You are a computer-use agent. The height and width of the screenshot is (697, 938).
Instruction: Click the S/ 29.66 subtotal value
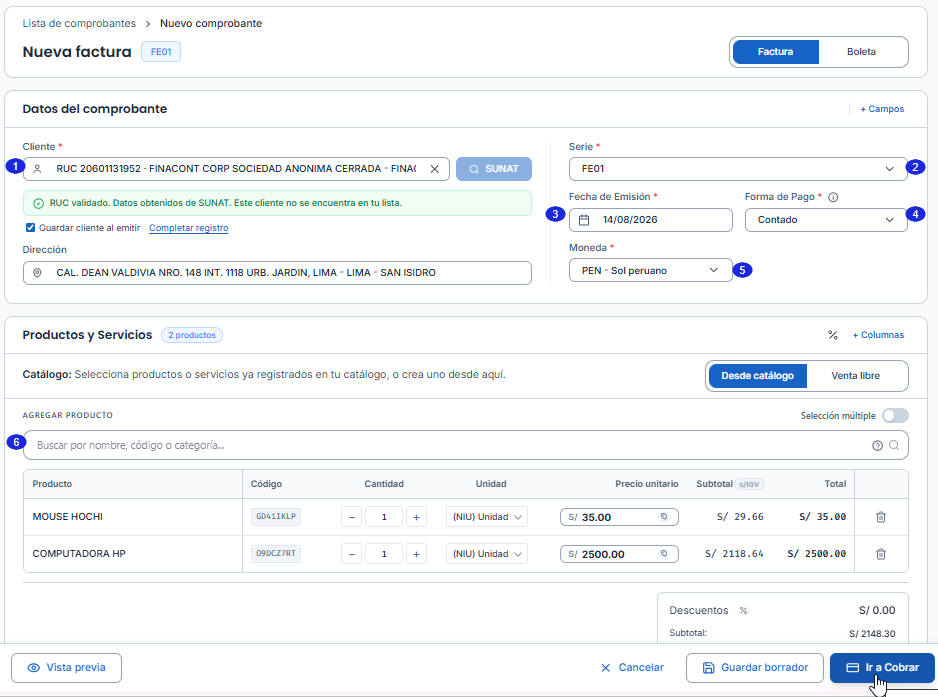click(740, 517)
